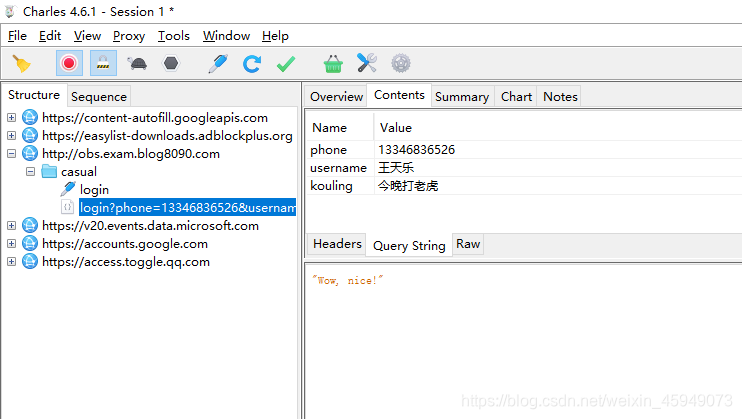Toggle the red Record button
The width and height of the screenshot is (742, 419).
point(69,63)
